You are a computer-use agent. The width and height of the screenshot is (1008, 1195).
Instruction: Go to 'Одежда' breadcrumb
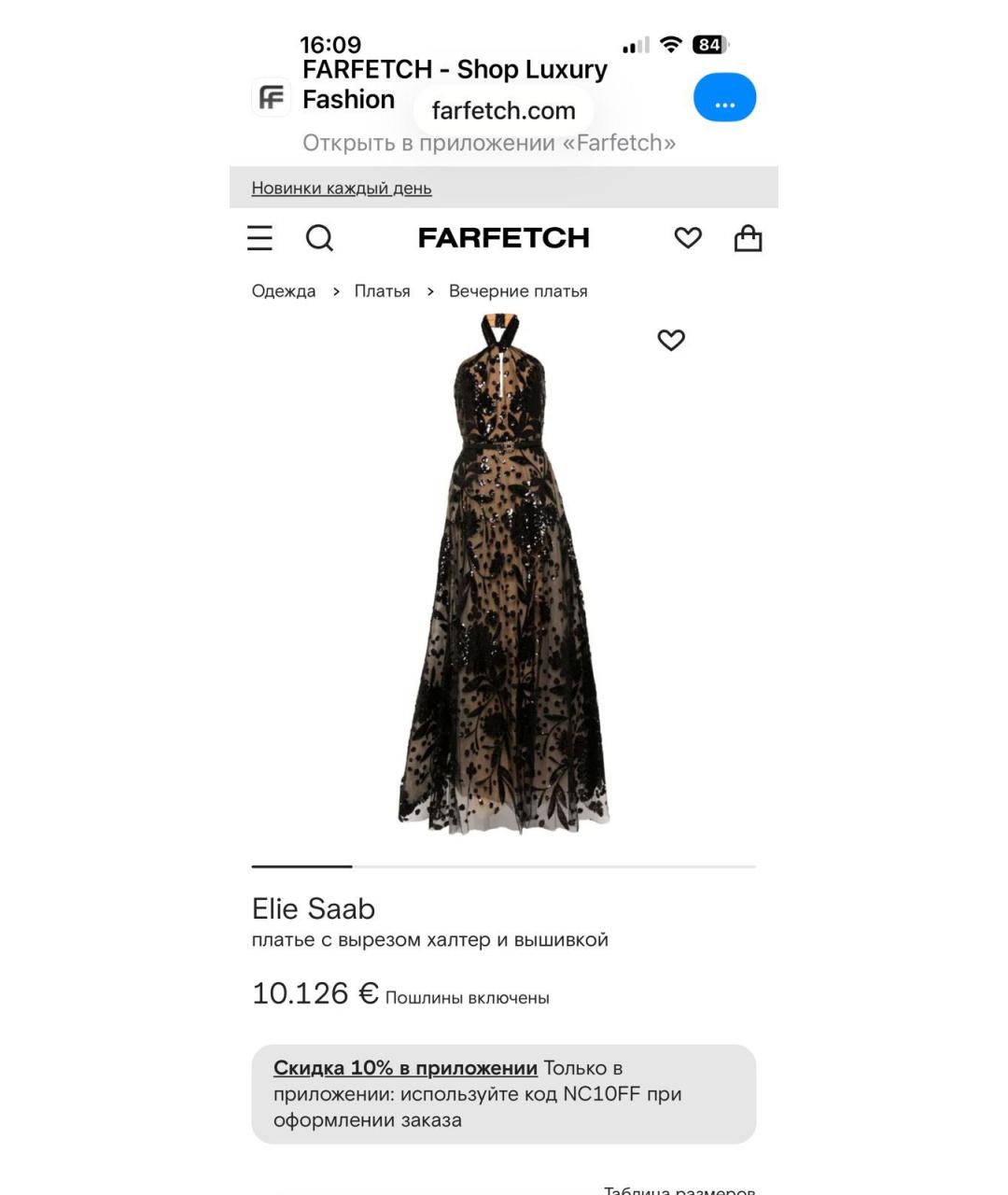(x=284, y=291)
